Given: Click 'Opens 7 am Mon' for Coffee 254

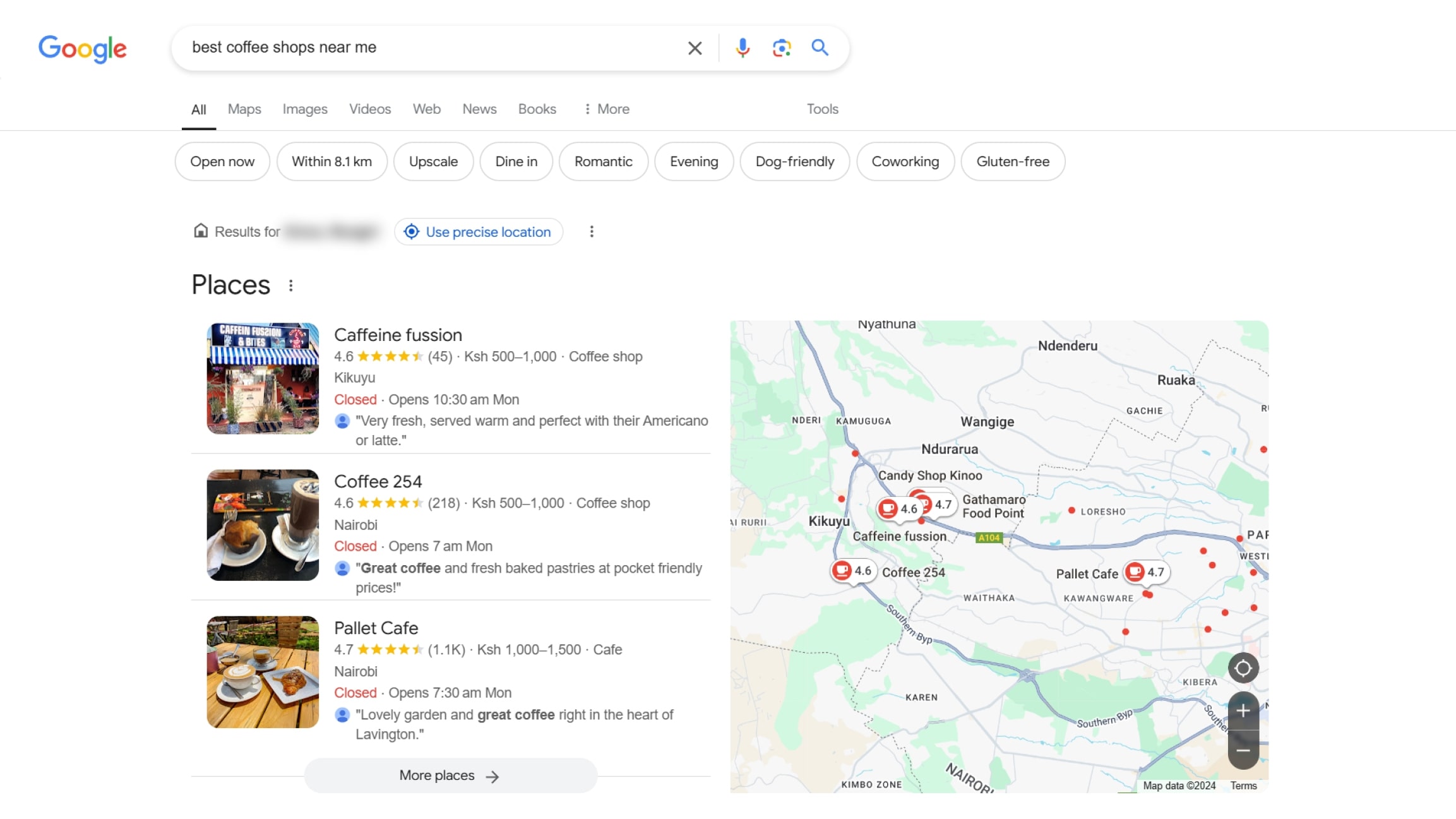Looking at the screenshot, I should (x=440, y=546).
